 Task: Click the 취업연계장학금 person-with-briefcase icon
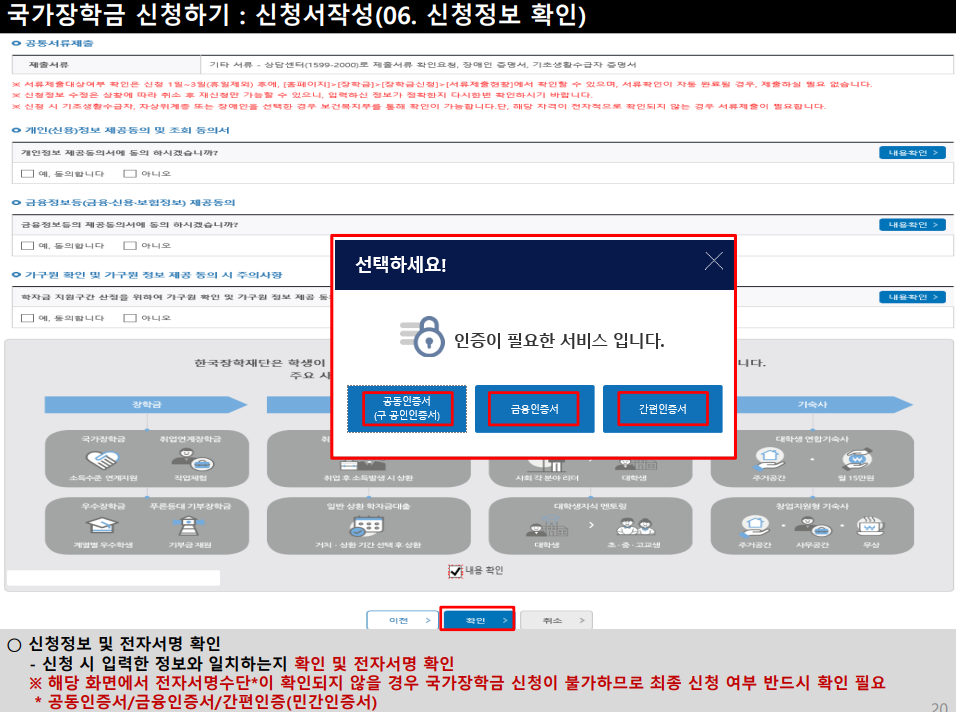click(191, 459)
